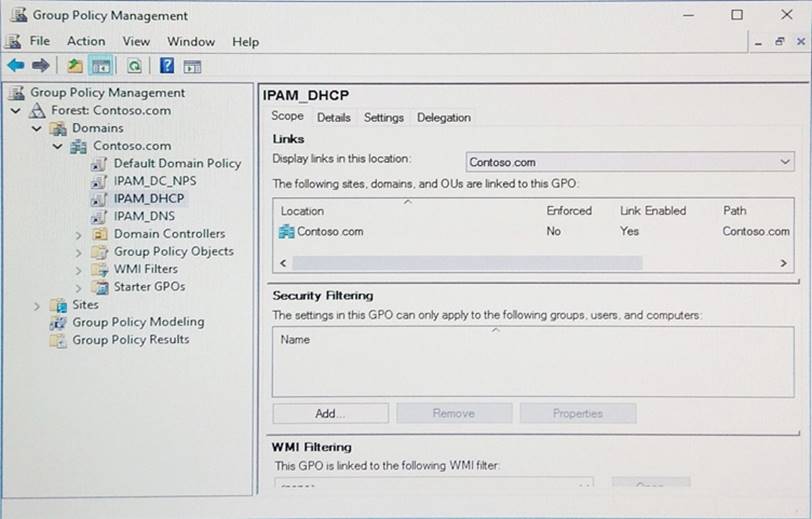Screen dimensions: 812x519
Task: Toggle the Show/Hide Console Tree button
Action: click(x=100, y=66)
